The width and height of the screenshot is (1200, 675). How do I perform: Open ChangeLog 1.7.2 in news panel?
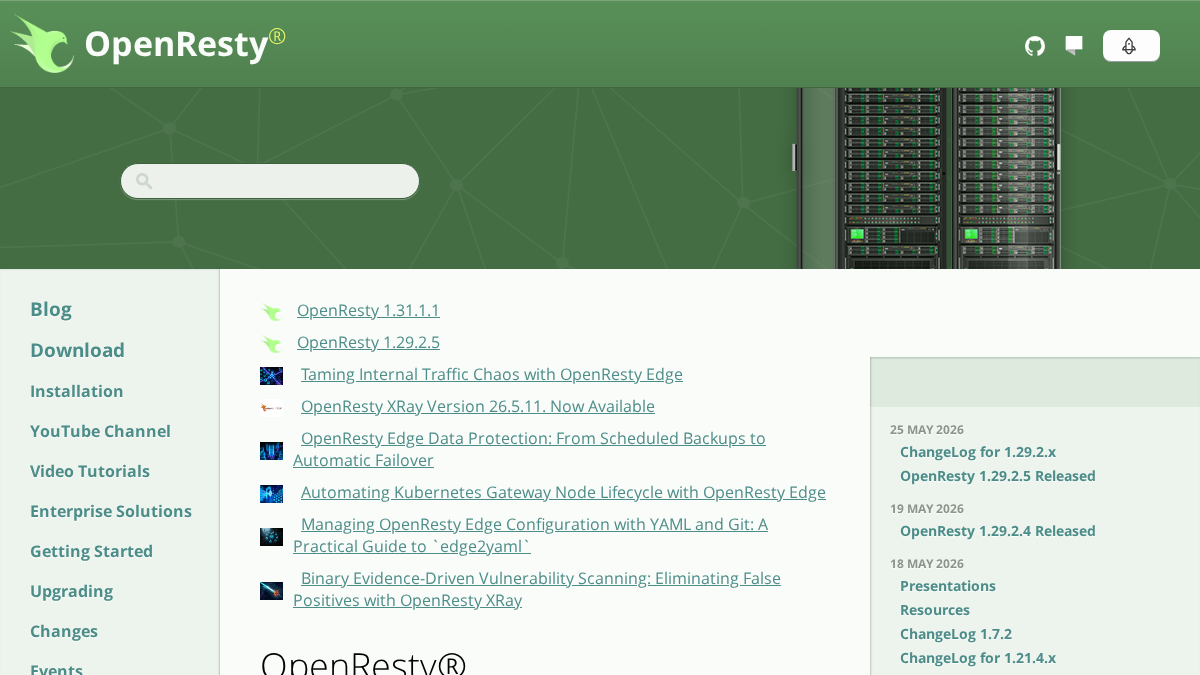[956, 634]
